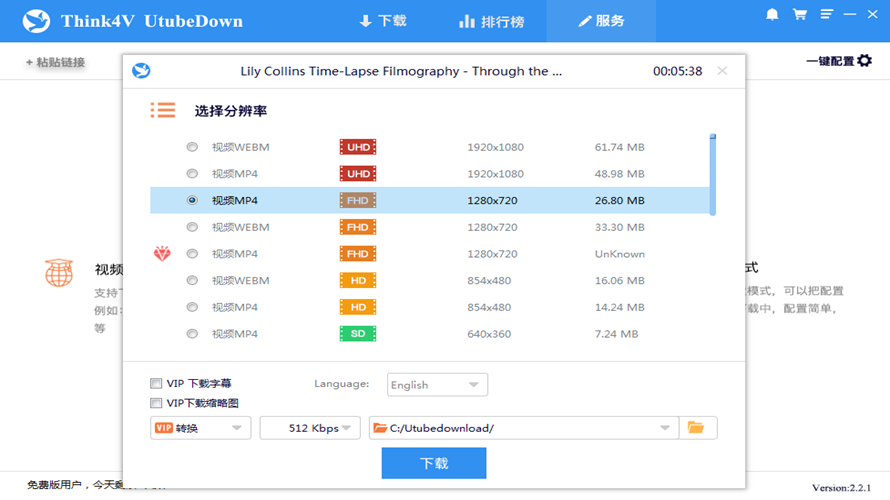This screenshot has height=500, width=890.
Task: Enable VIP 下载字幕 checkbox
Action: 156,384
